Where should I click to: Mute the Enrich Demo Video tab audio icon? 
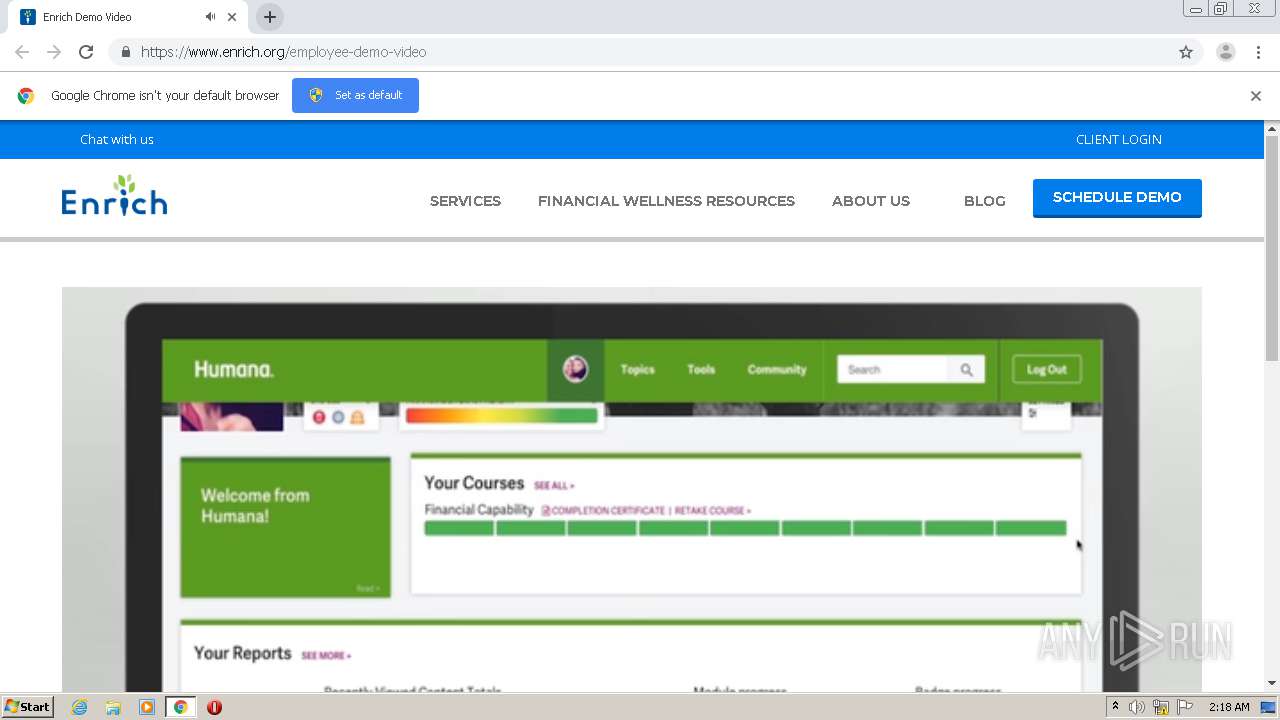pyautogui.click(x=210, y=17)
